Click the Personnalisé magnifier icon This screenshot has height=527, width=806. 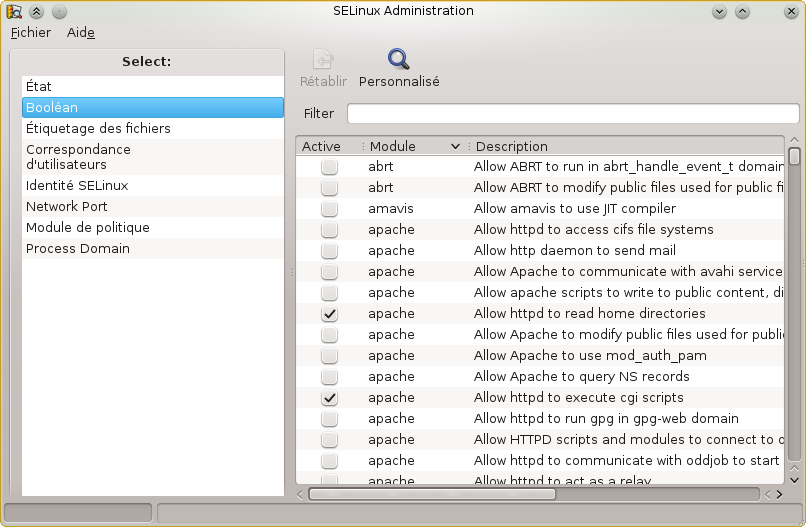398,59
